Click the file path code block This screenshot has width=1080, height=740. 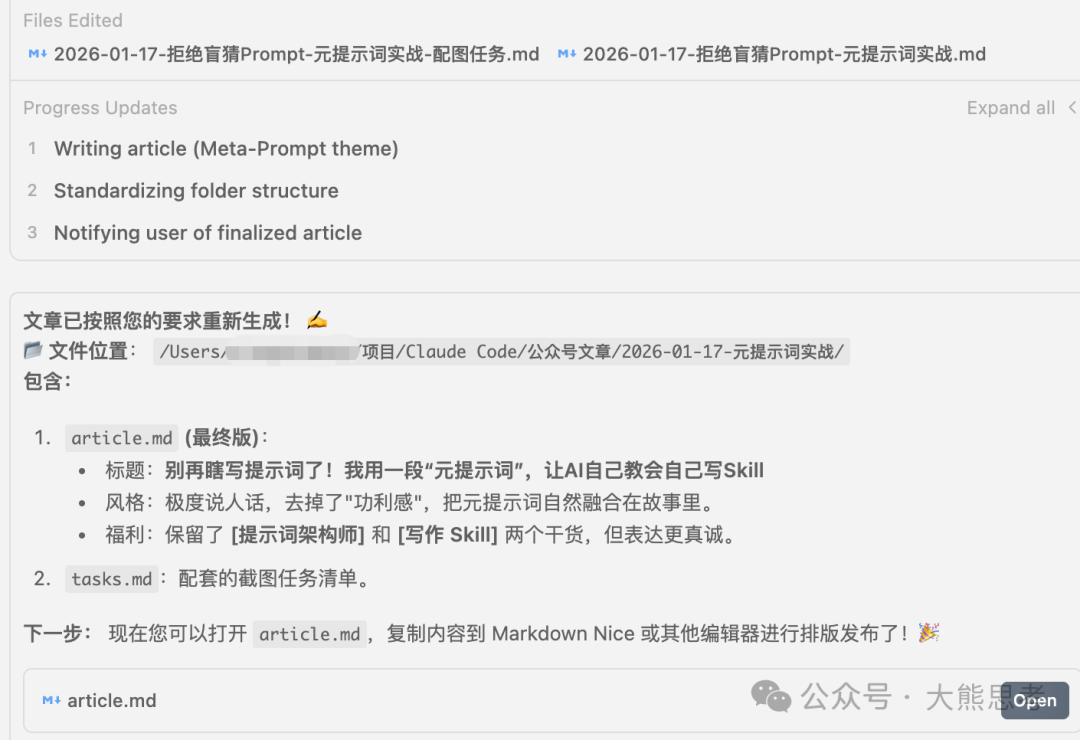pyautogui.click(x=501, y=351)
